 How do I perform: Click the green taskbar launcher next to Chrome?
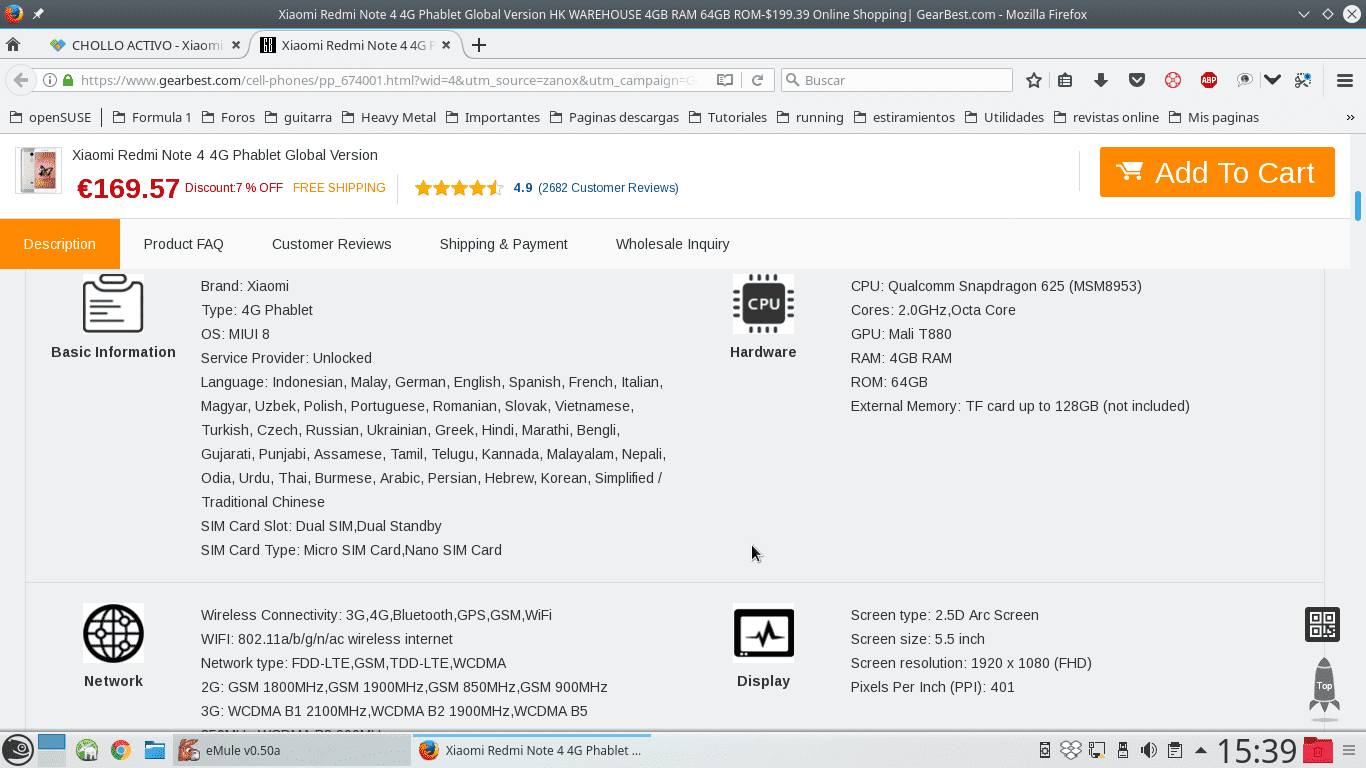[x=87, y=750]
